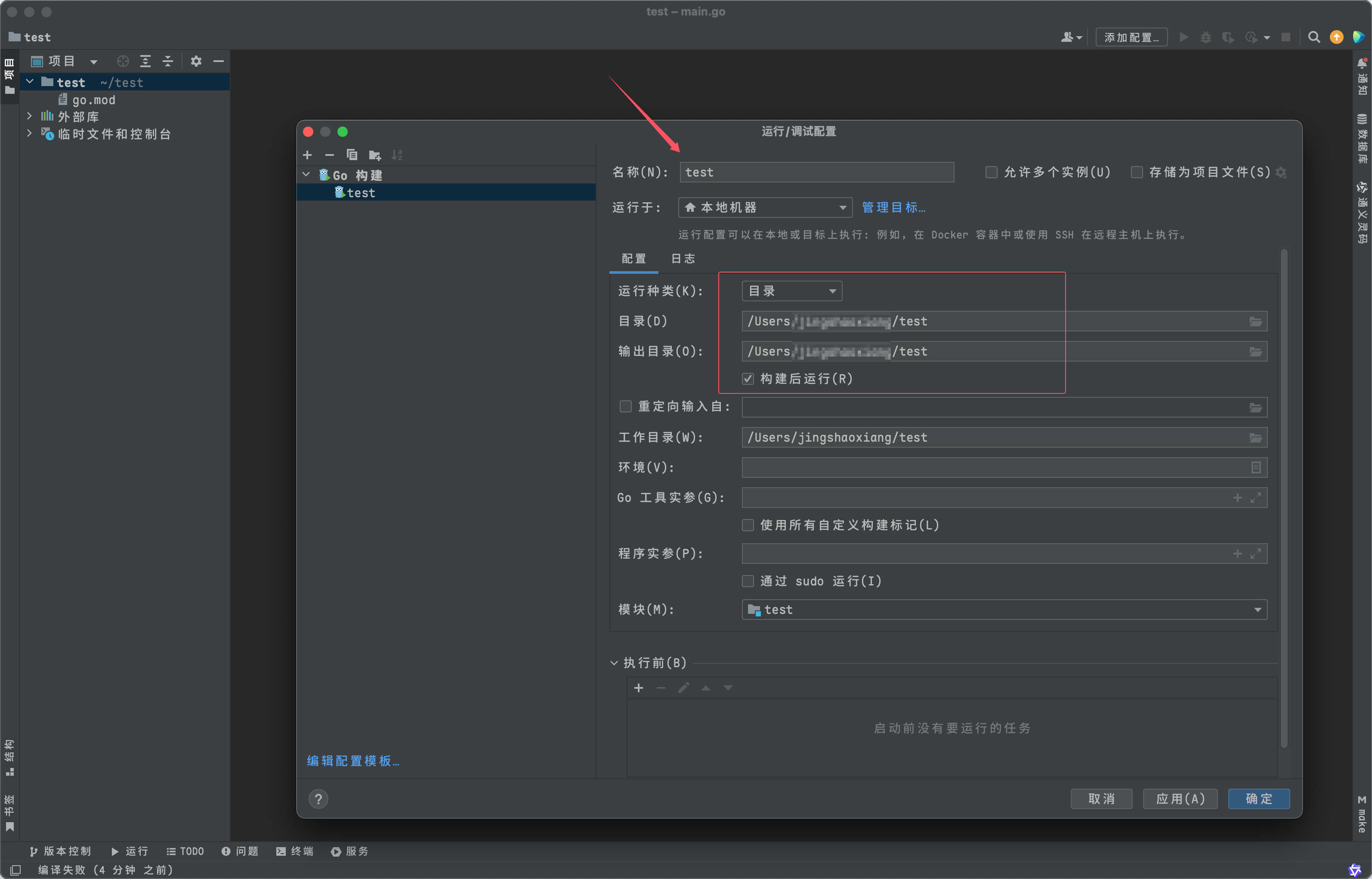Screen dimensions: 1372x879
Task: Open gear settings next to 存储为项目文件
Action: coord(1281,172)
